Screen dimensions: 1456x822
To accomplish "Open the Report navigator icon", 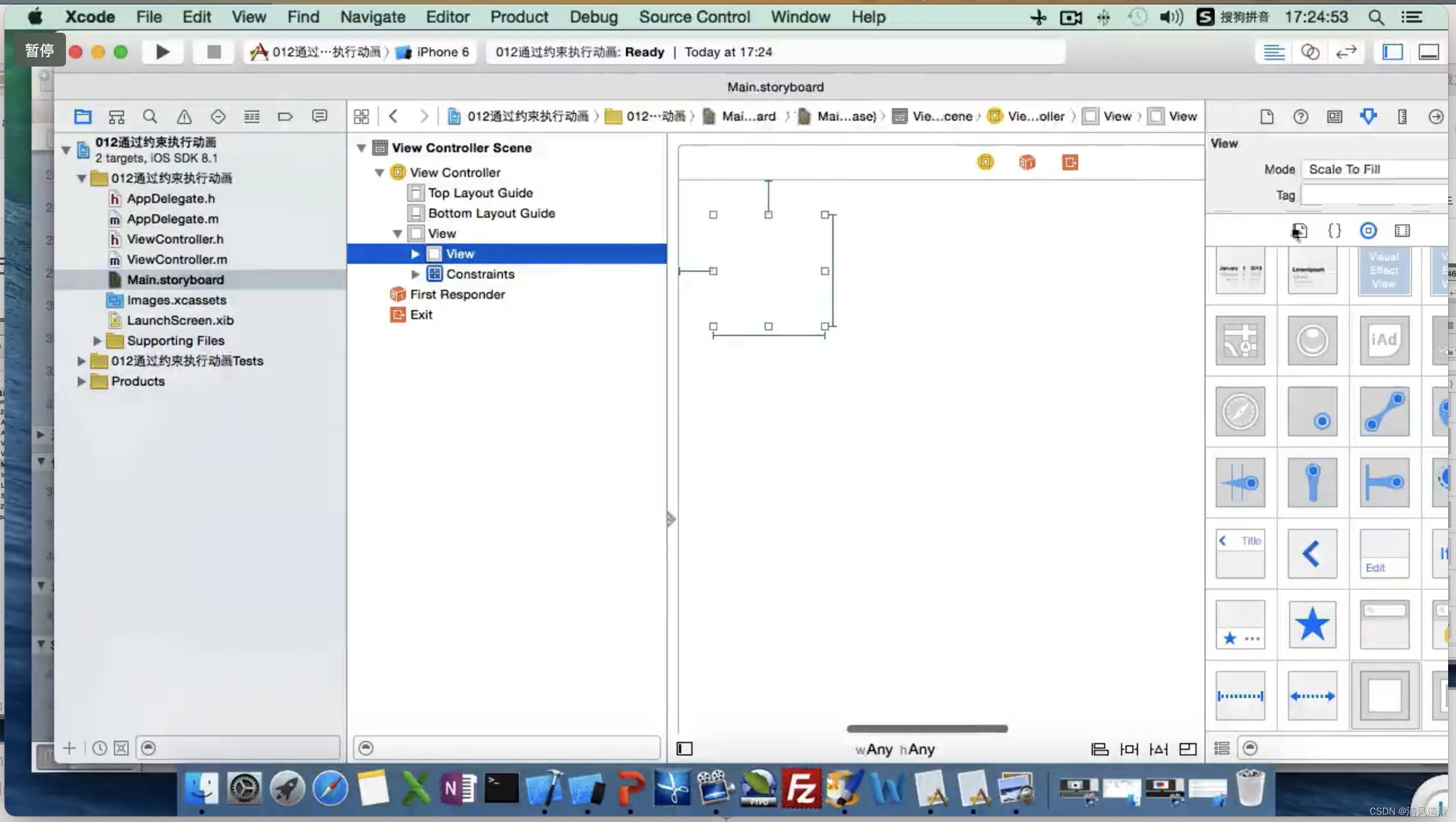I will [x=319, y=116].
